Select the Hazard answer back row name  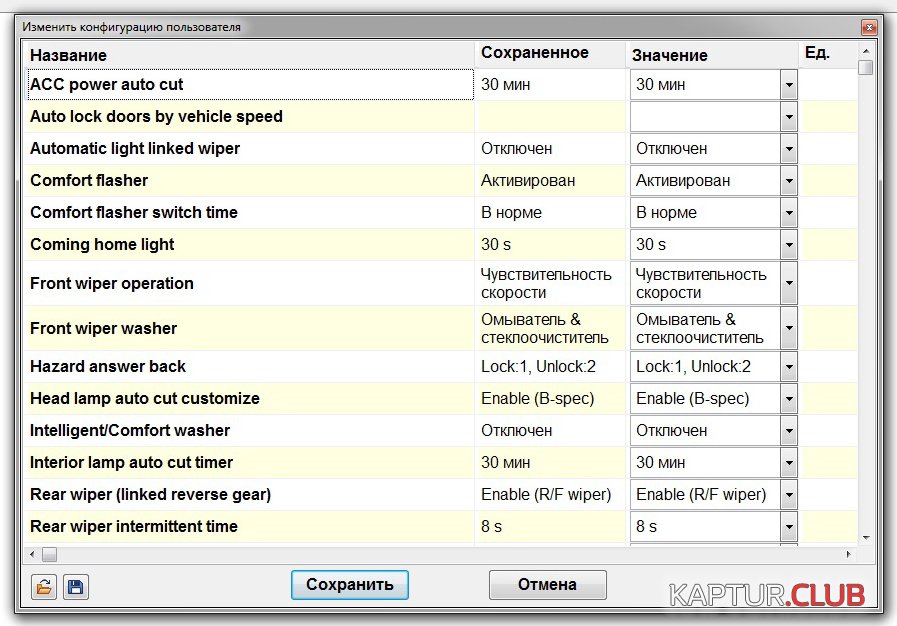tap(108, 367)
